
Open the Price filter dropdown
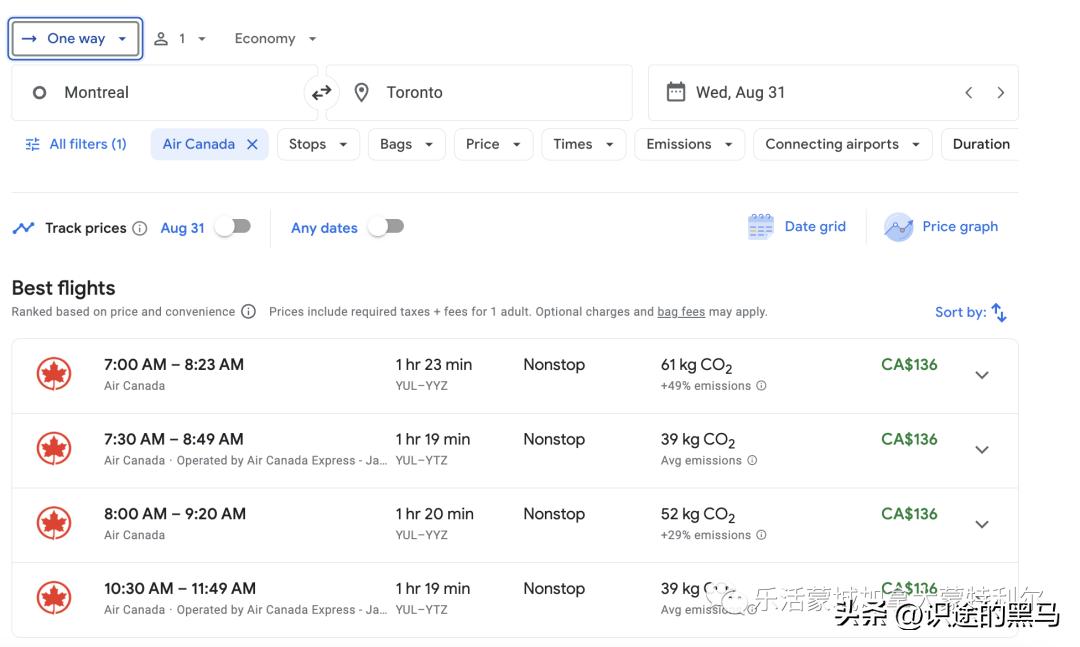pos(493,144)
